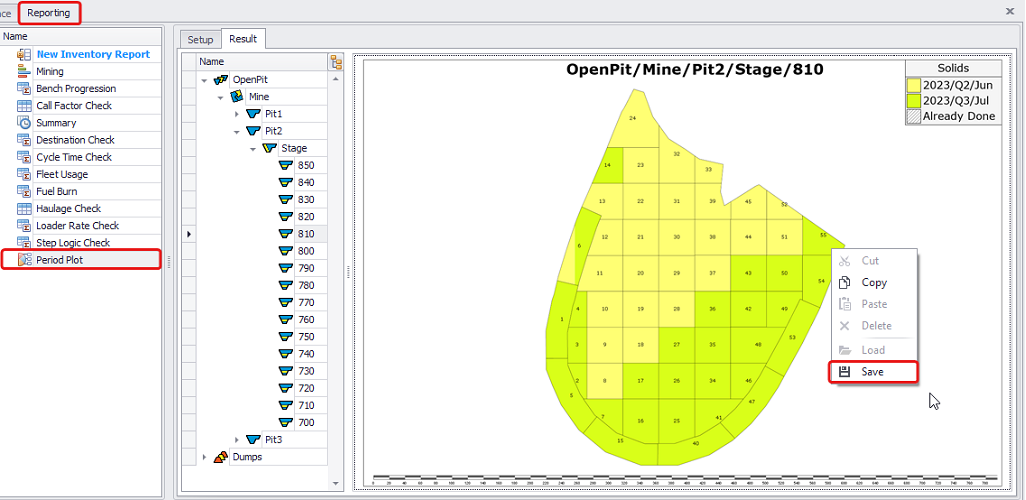Select bench 790 in the tree
Image resolution: width=1026 pixels, height=500 pixels.
pyautogui.click(x=306, y=268)
